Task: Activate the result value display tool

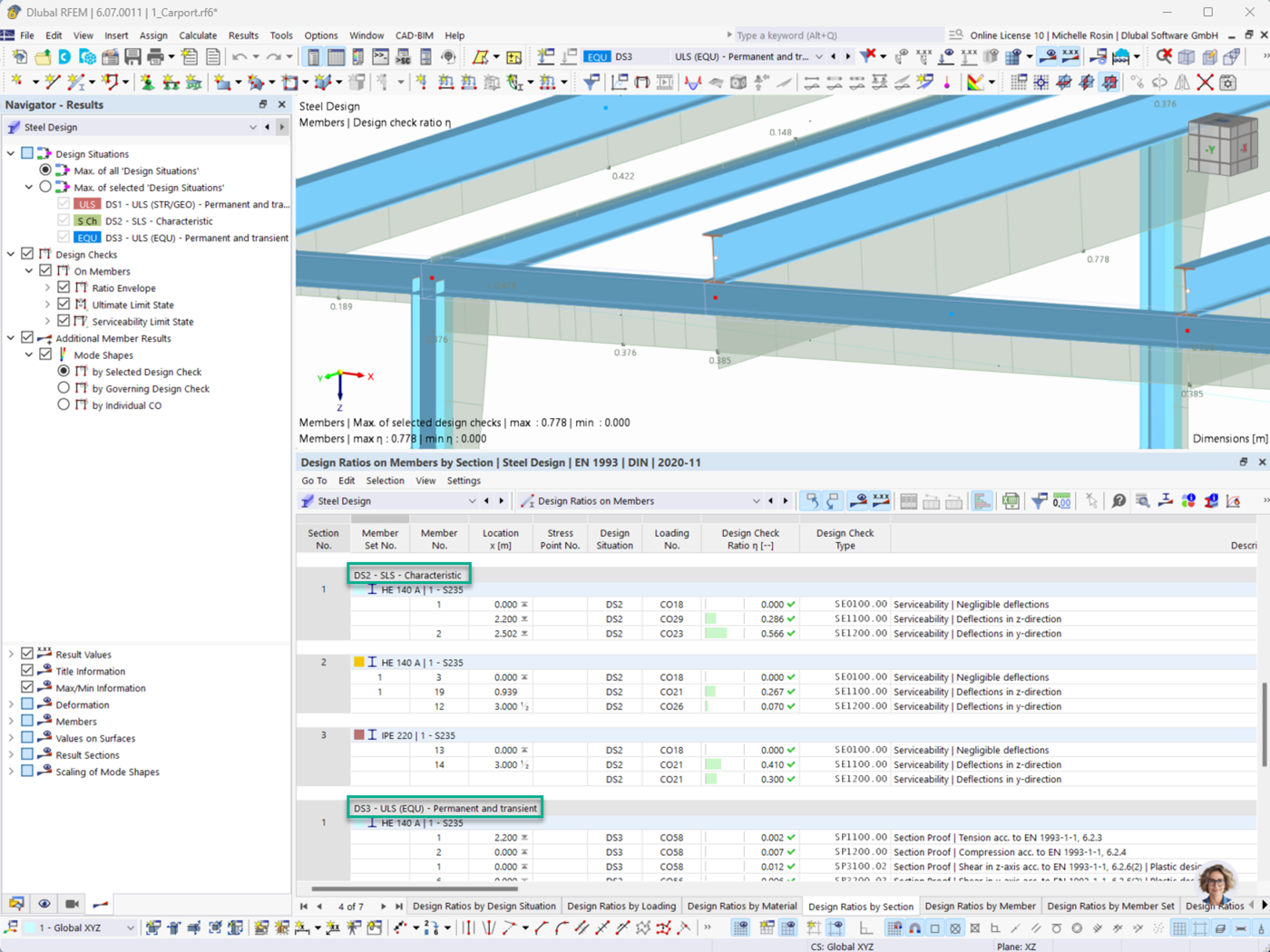Action: point(879,500)
